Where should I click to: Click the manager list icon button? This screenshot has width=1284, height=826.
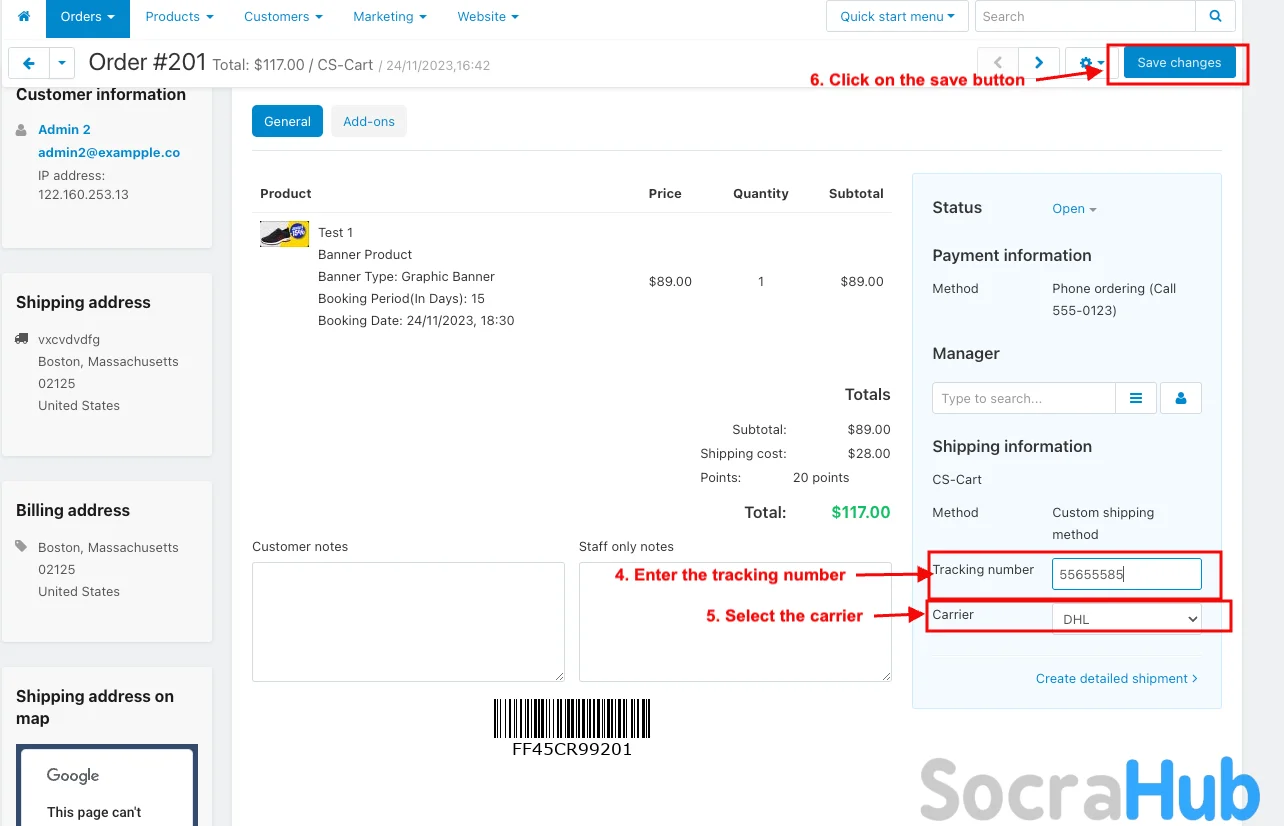tap(1136, 398)
